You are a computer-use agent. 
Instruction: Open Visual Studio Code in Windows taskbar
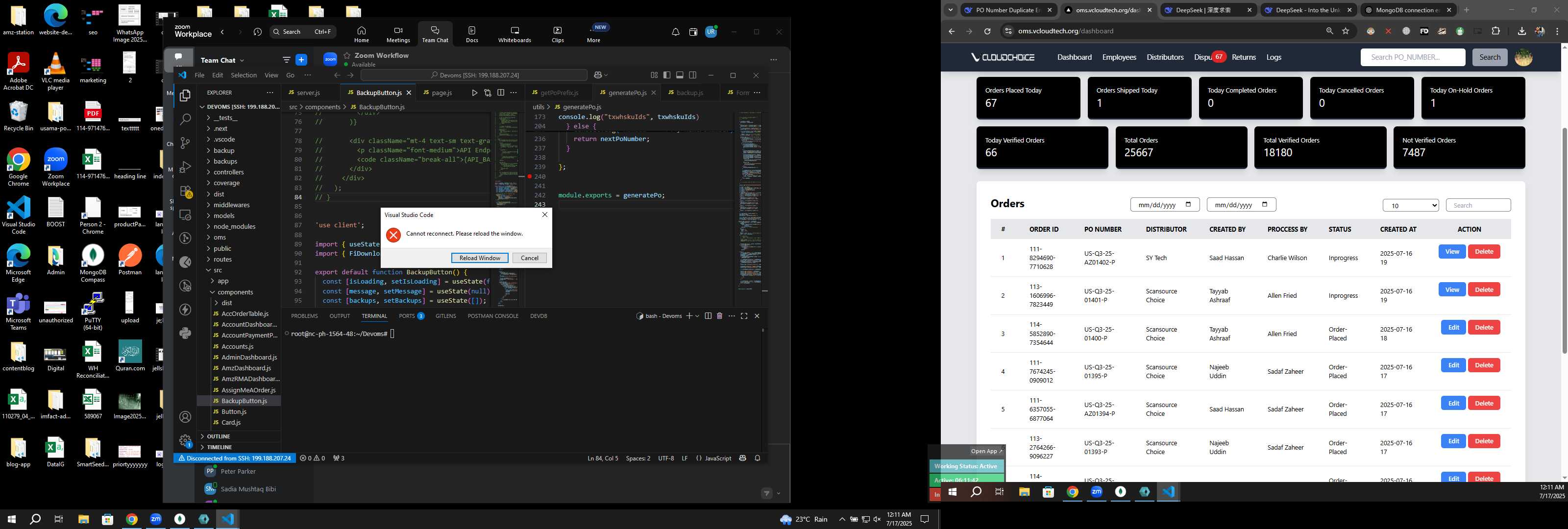pyautogui.click(x=227, y=519)
